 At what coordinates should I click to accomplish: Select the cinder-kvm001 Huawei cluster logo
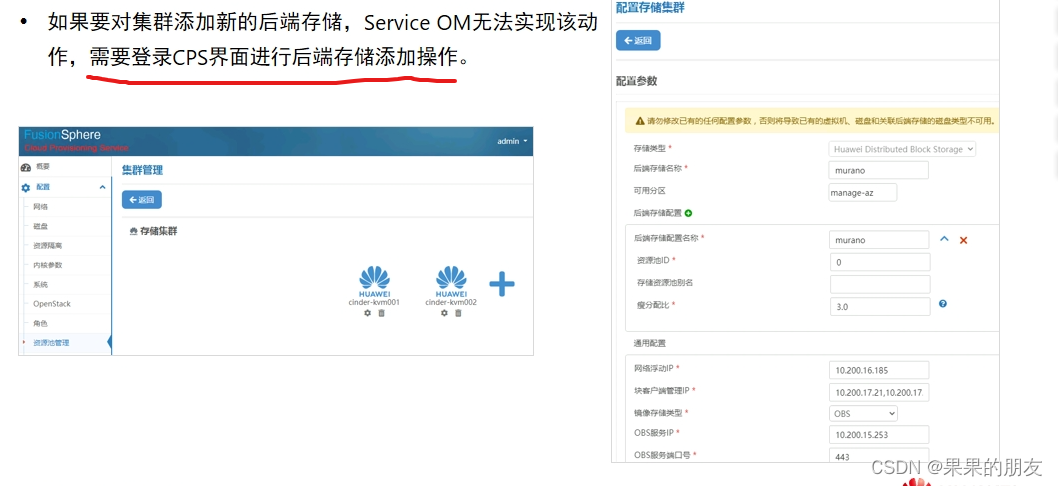coord(374,281)
